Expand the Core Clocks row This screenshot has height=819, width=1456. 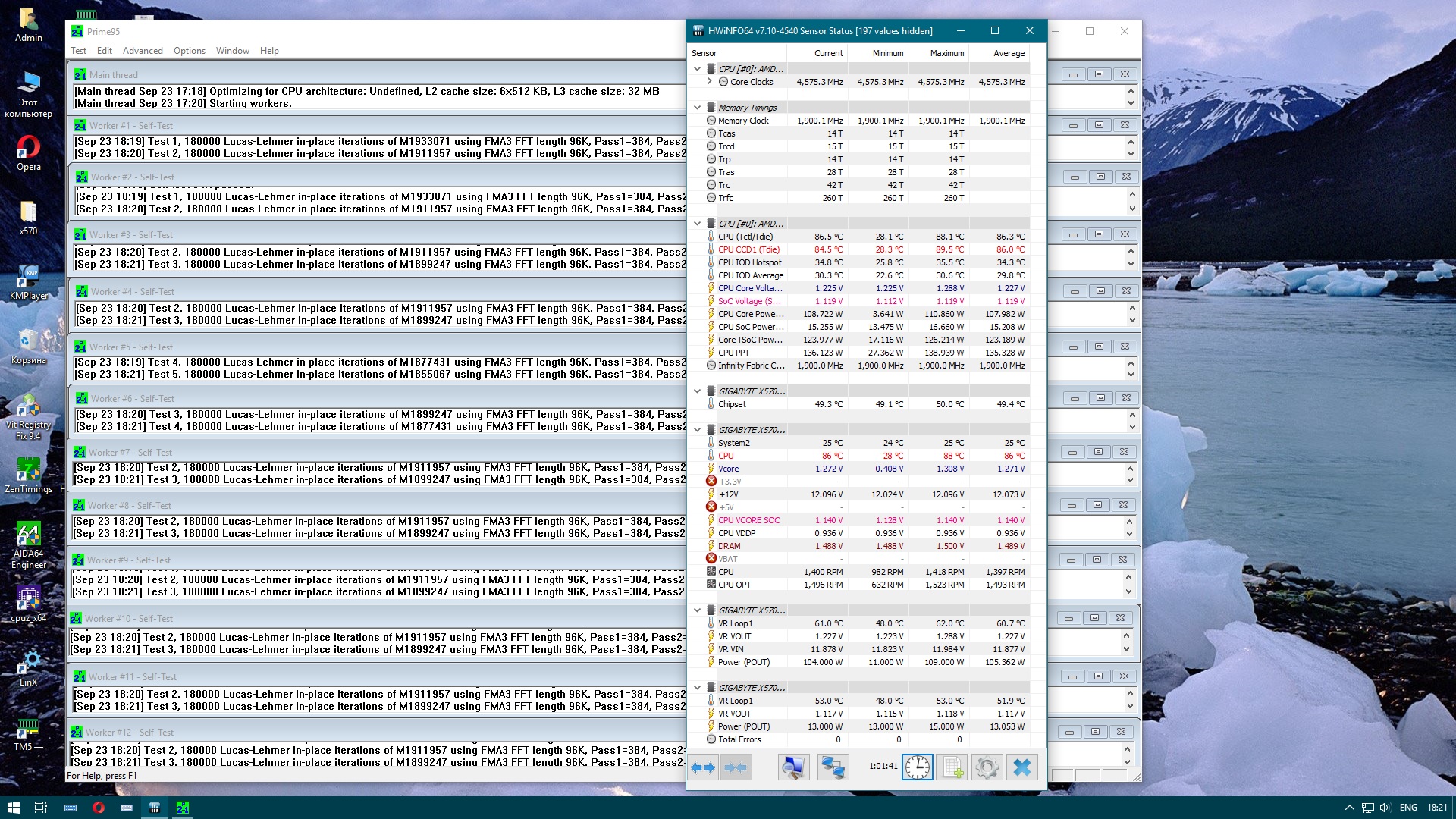click(x=709, y=82)
